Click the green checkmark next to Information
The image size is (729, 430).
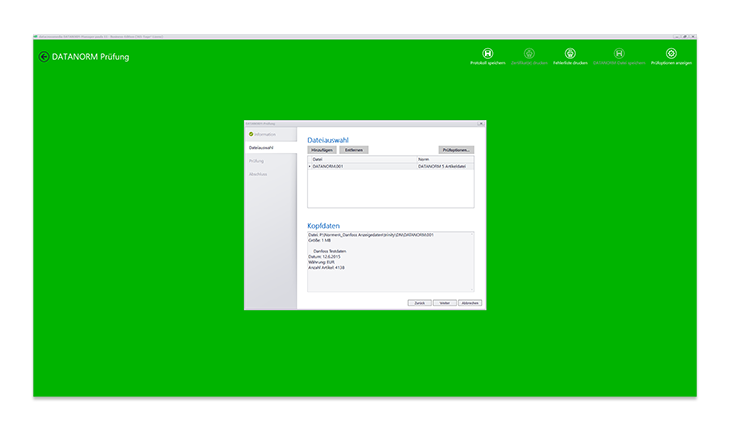(x=251, y=134)
